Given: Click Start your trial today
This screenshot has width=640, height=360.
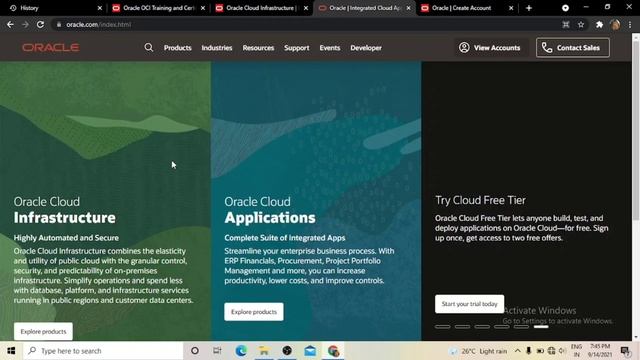Looking at the screenshot, I should pos(469,304).
